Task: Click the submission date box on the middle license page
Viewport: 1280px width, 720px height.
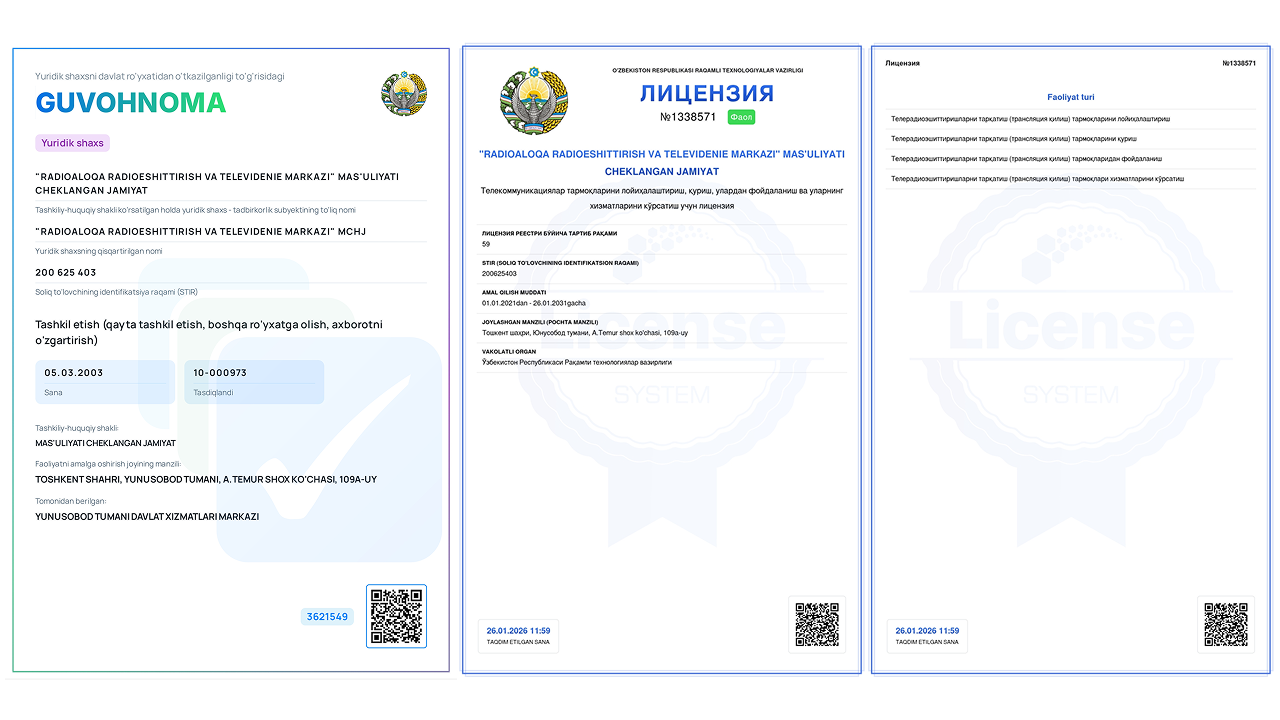Action: pyautogui.click(x=518, y=635)
